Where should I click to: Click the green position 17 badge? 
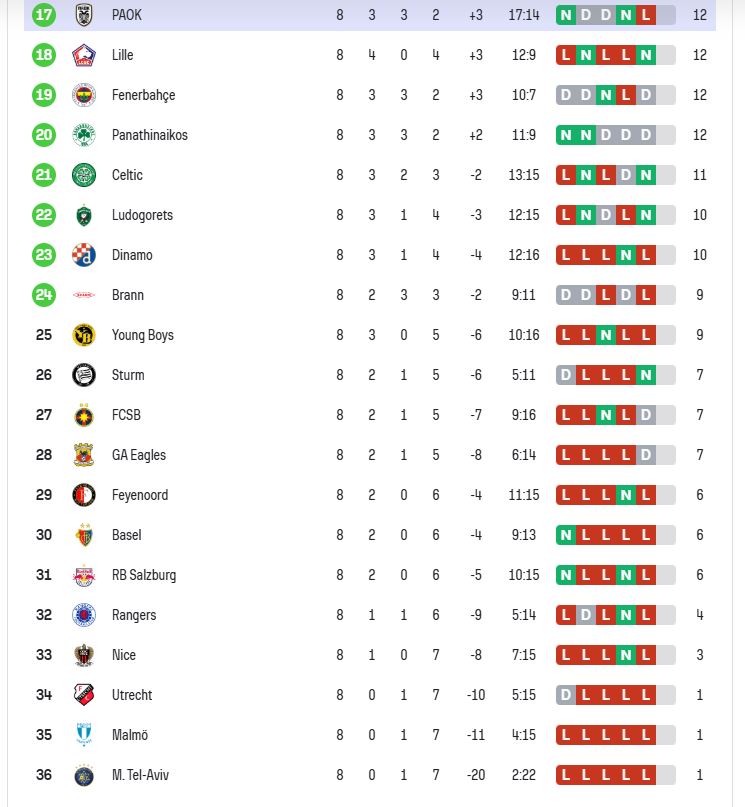click(43, 15)
